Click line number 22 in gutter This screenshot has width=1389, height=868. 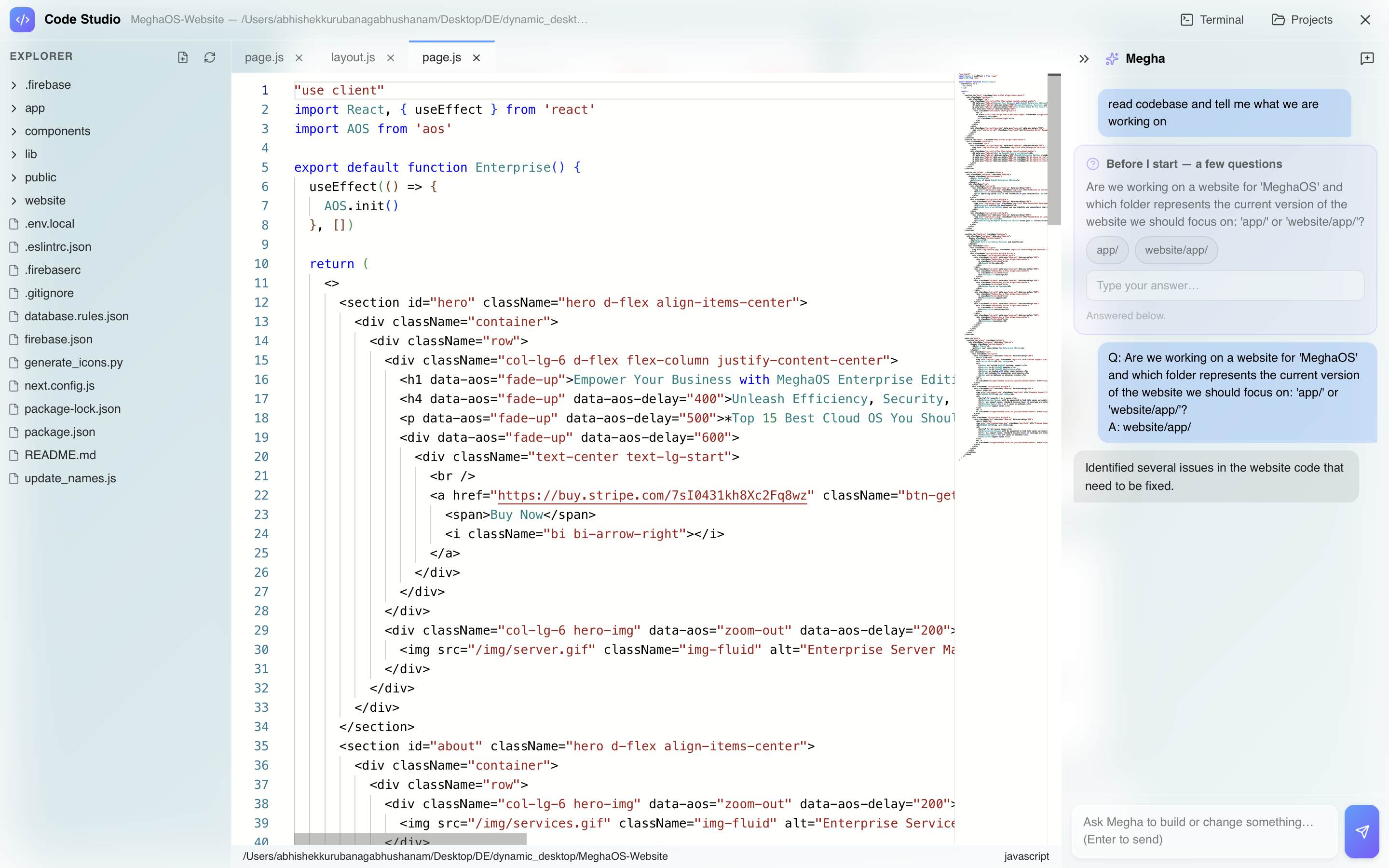click(261, 495)
